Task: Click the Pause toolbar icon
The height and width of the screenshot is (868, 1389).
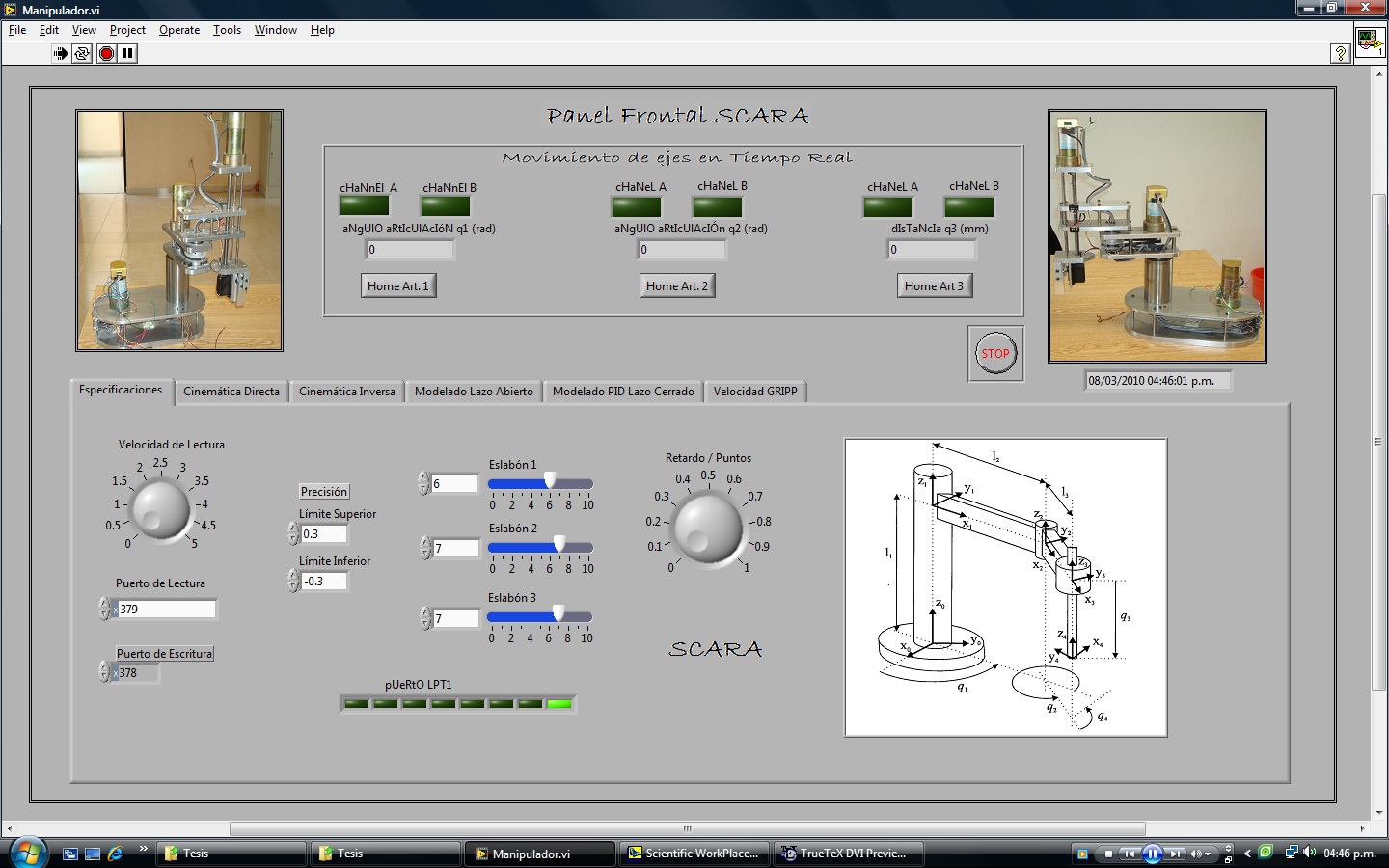Action: coord(127,54)
